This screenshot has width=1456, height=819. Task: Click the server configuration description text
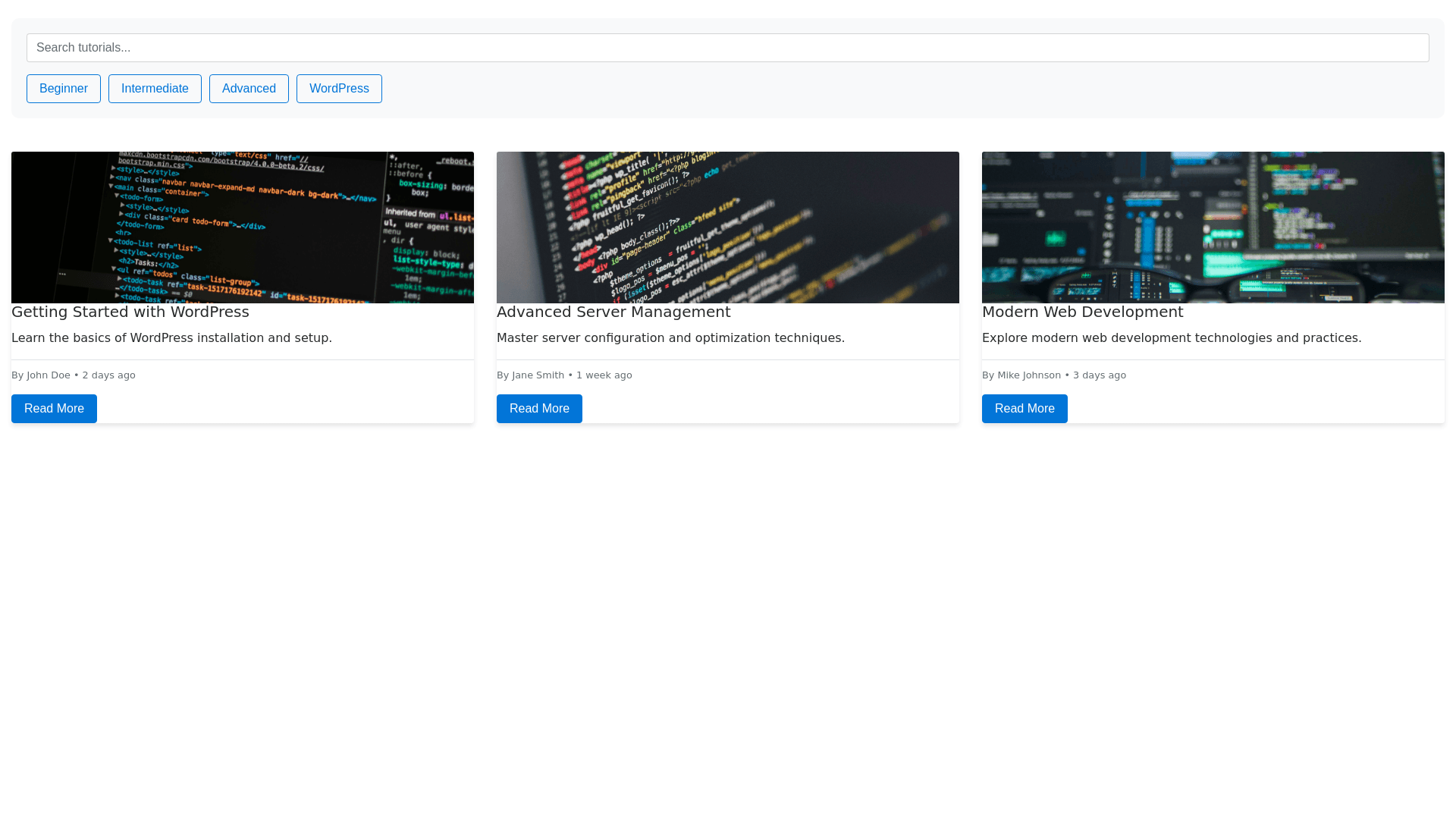pos(670,338)
